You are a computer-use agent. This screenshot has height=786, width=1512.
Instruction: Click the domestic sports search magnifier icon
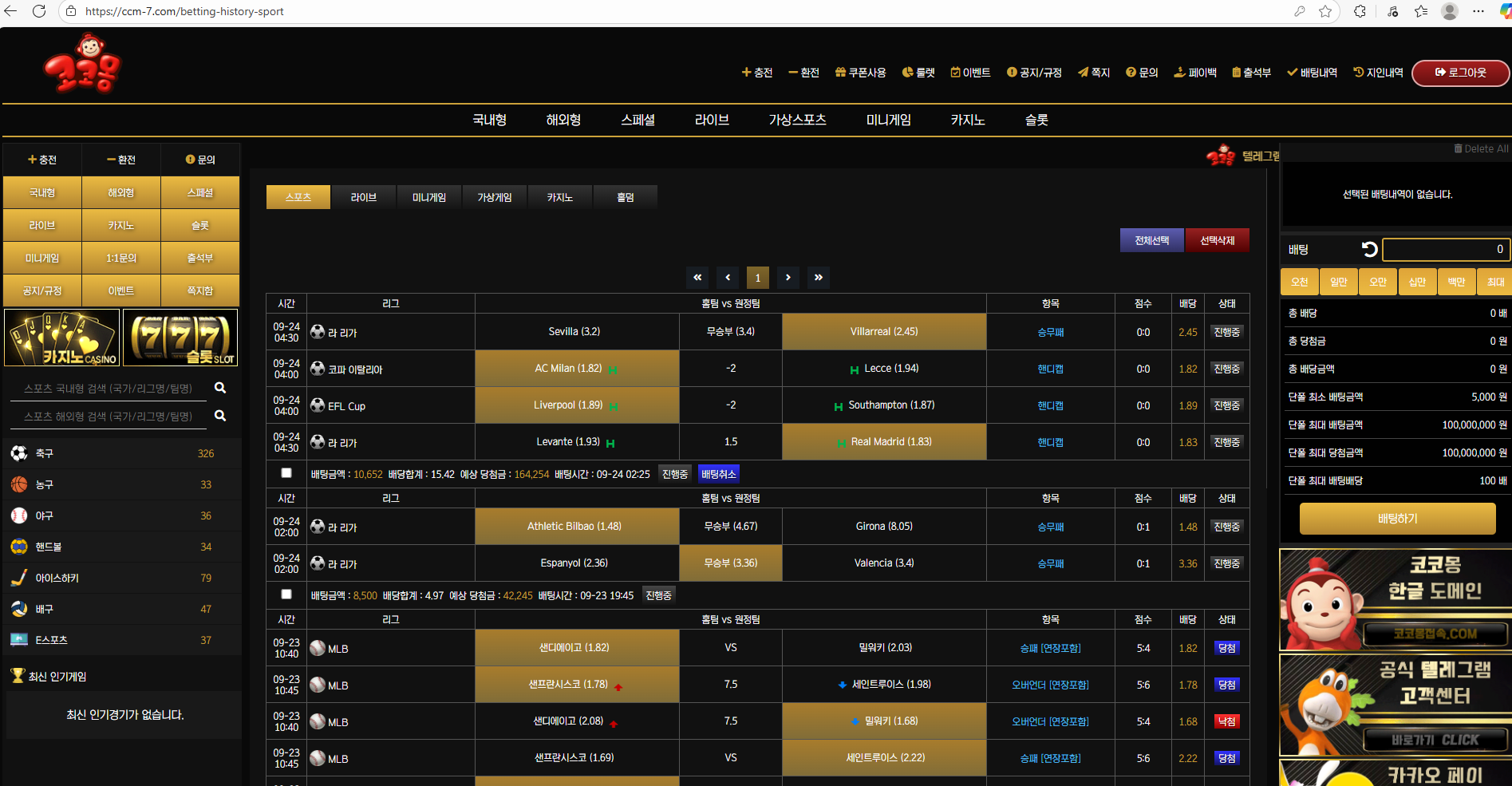coord(220,388)
